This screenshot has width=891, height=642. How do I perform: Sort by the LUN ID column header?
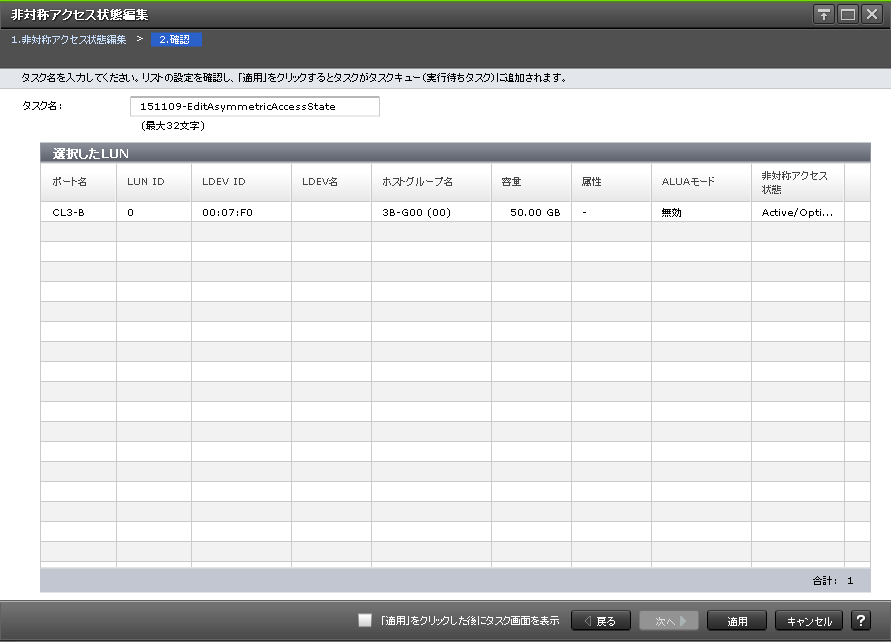pos(146,182)
